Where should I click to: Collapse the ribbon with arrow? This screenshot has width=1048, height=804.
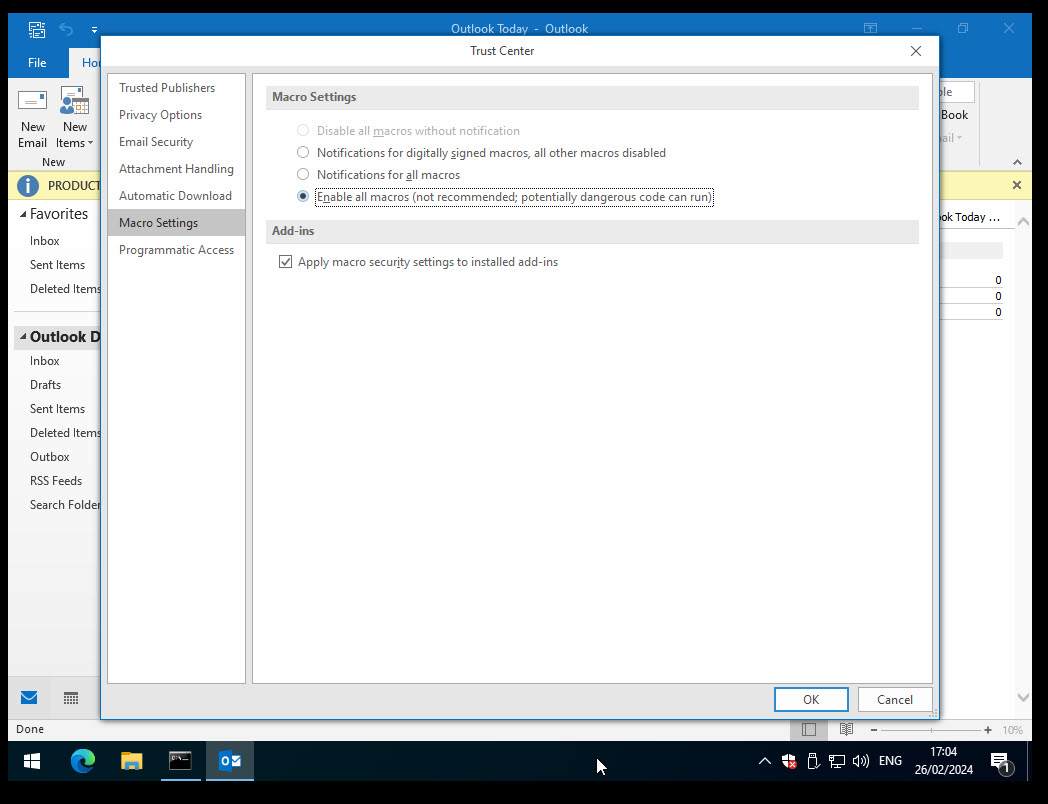coord(1017,162)
